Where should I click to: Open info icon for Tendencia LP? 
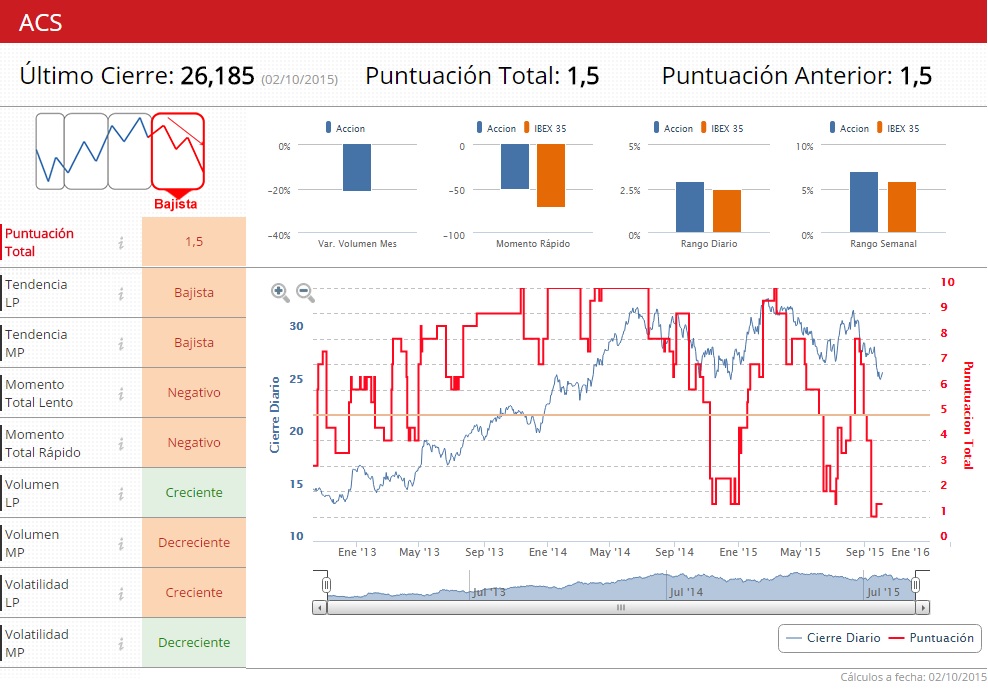(121, 293)
